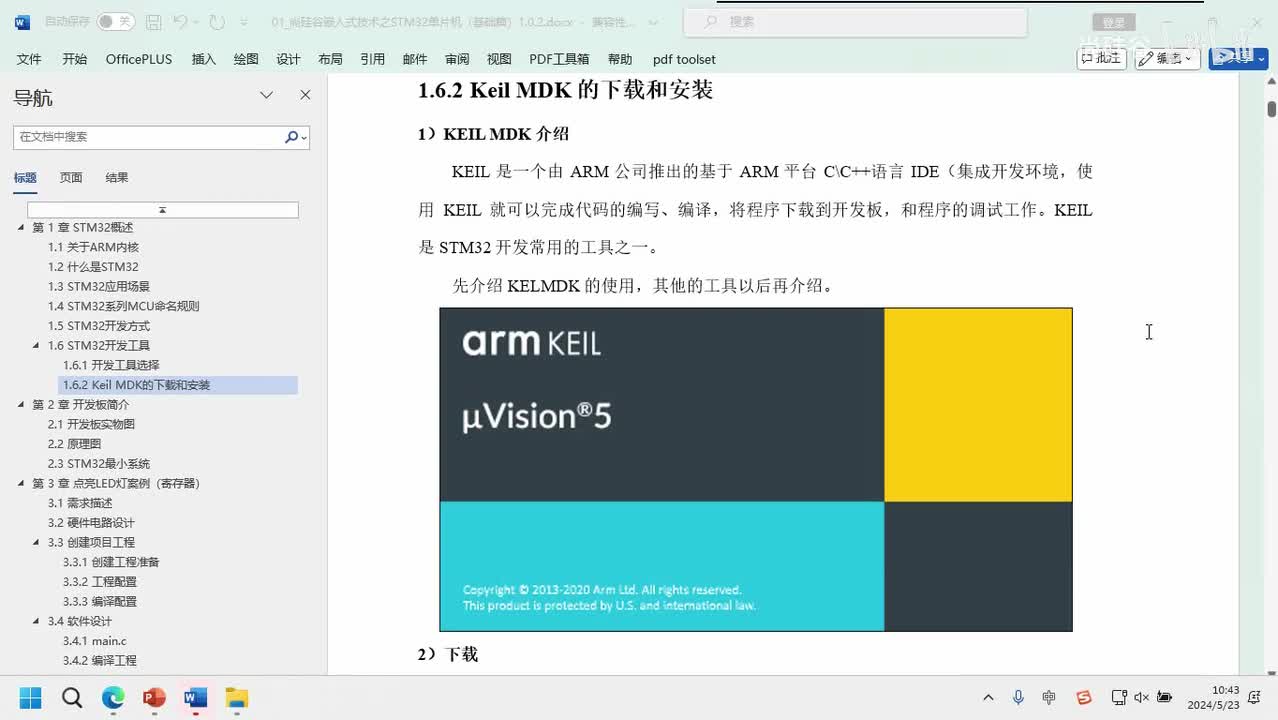1278x720 pixels.
Task: Open the 插入 ribbon tab
Action: tap(204, 59)
